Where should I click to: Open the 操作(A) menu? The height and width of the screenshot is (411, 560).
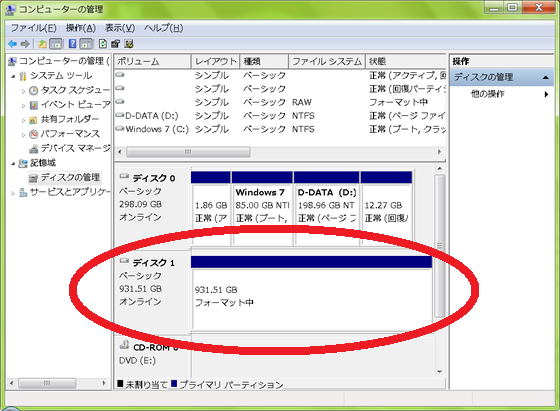coord(81,28)
